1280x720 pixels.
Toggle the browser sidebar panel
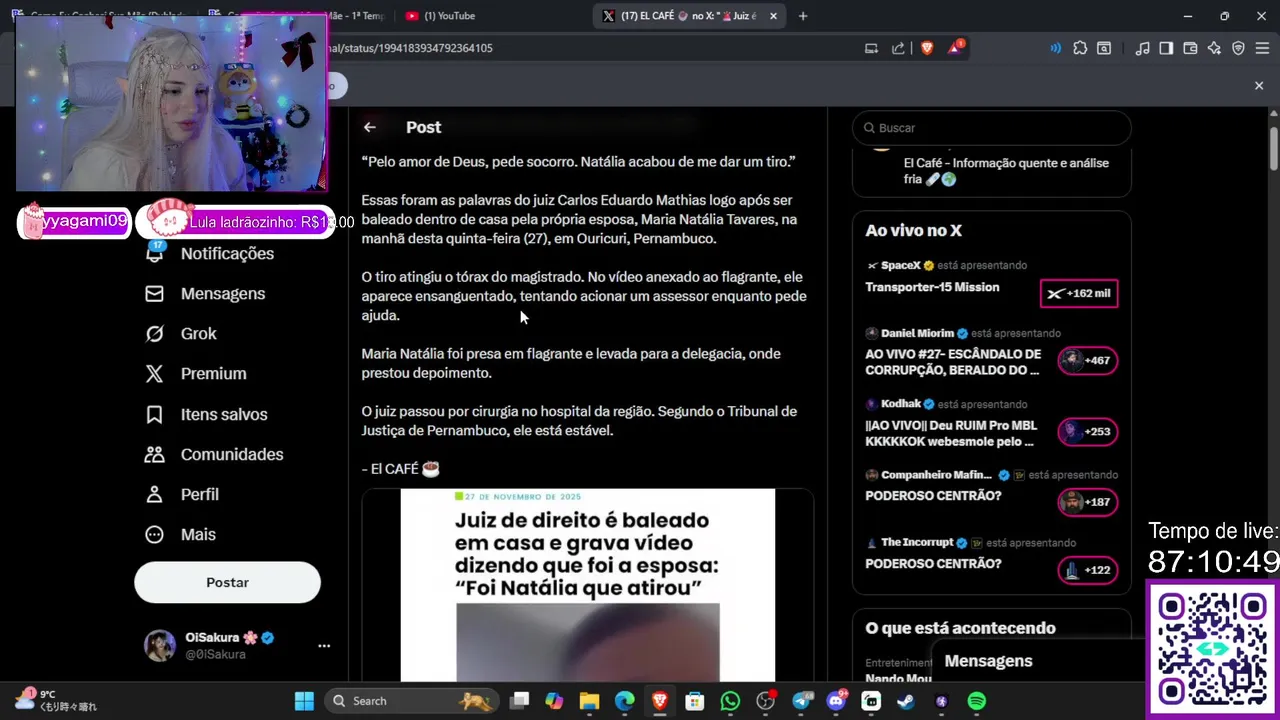pyautogui.click(x=1166, y=48)
